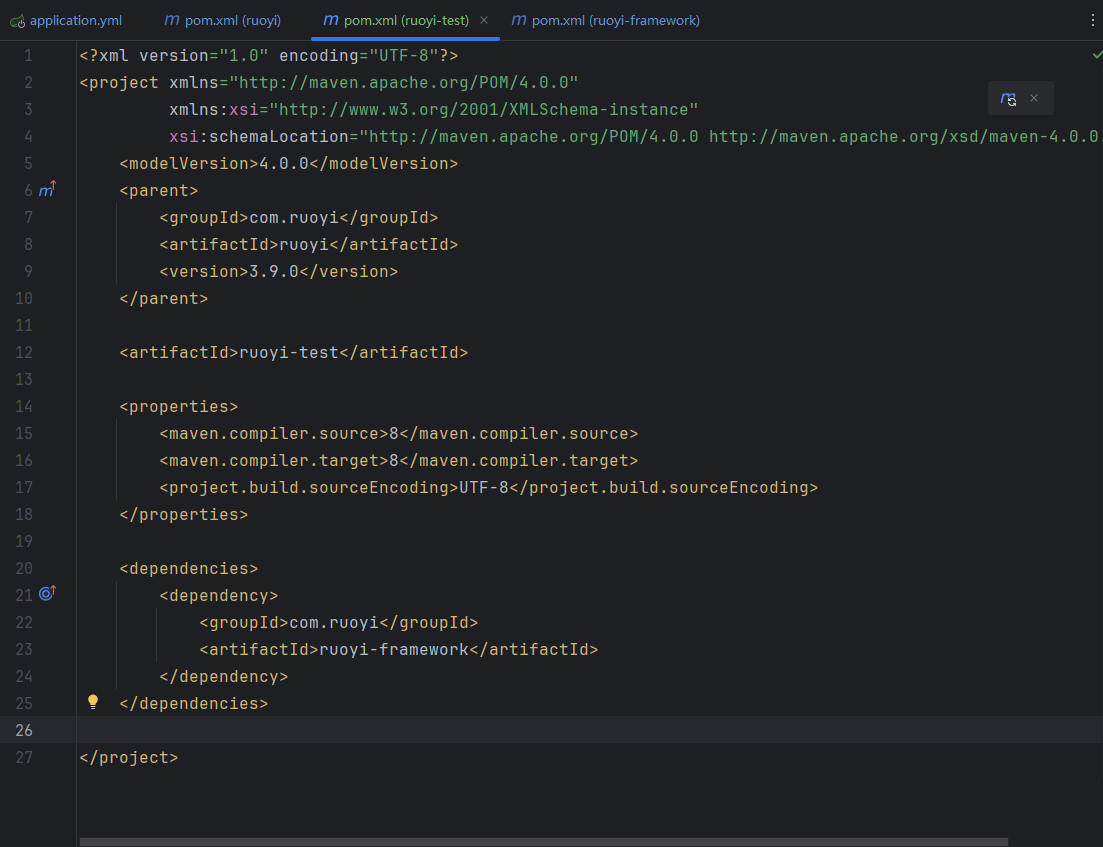Click the ruoyi-test artifactId text

tap(289, 352)
